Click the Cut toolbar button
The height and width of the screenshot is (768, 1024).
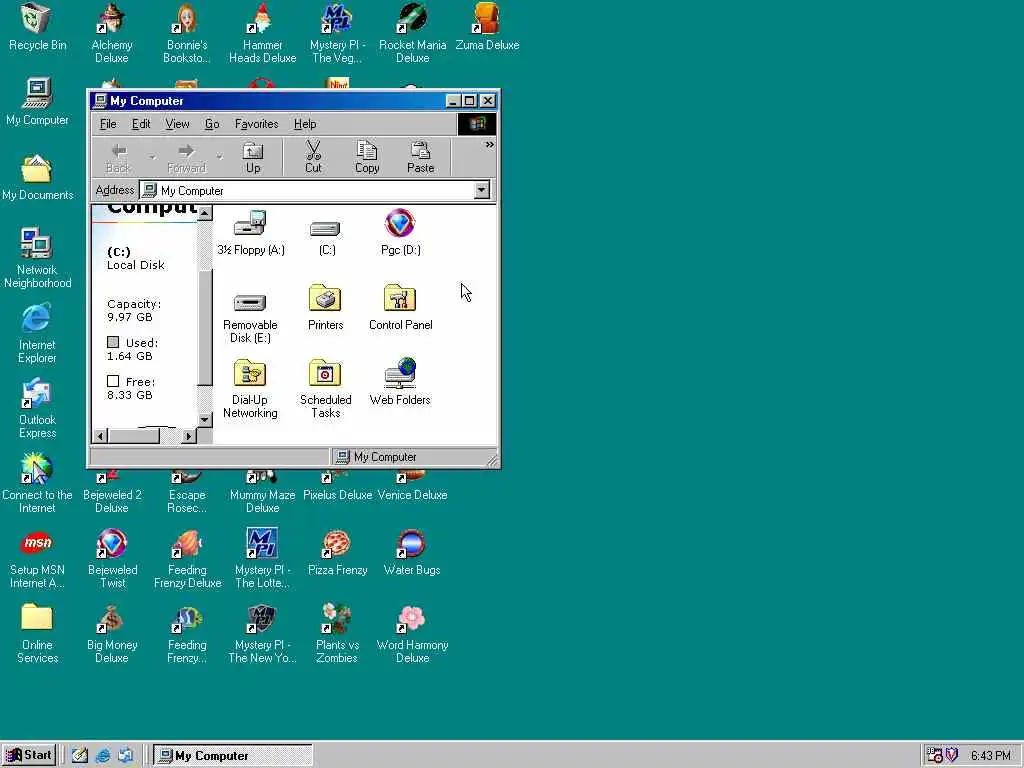313,157
